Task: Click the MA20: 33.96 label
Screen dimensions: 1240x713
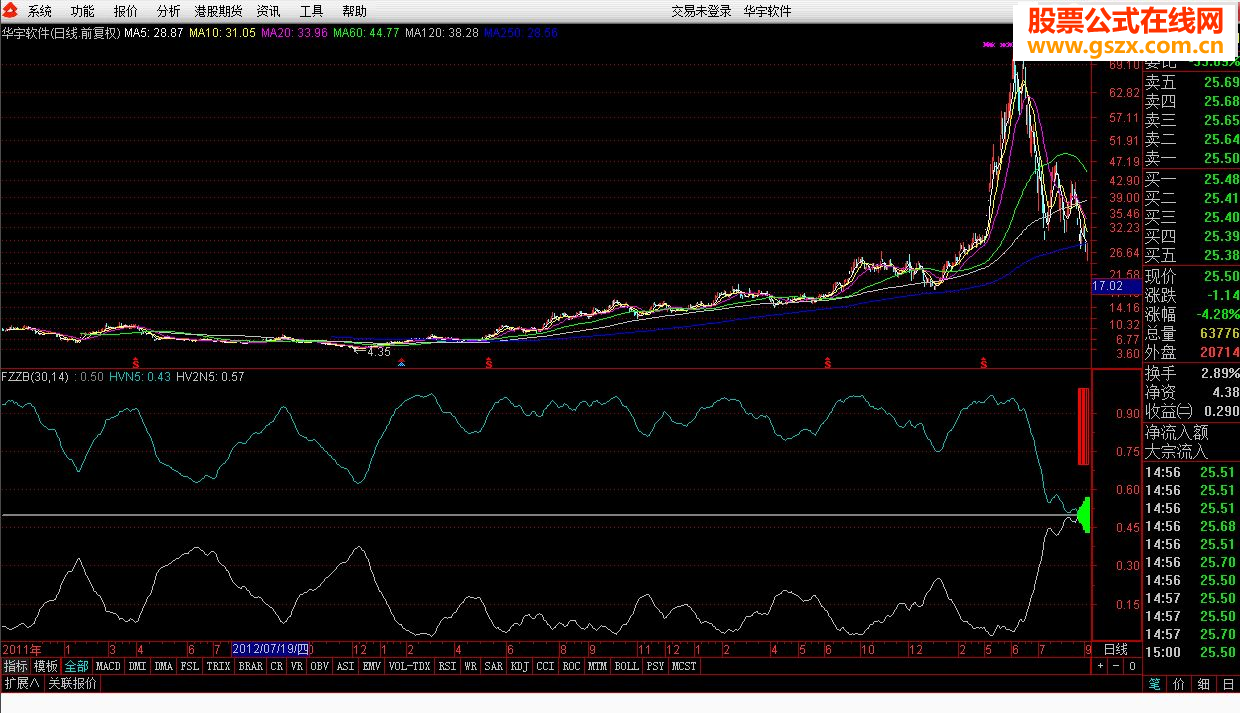Action: pos(294,33)
